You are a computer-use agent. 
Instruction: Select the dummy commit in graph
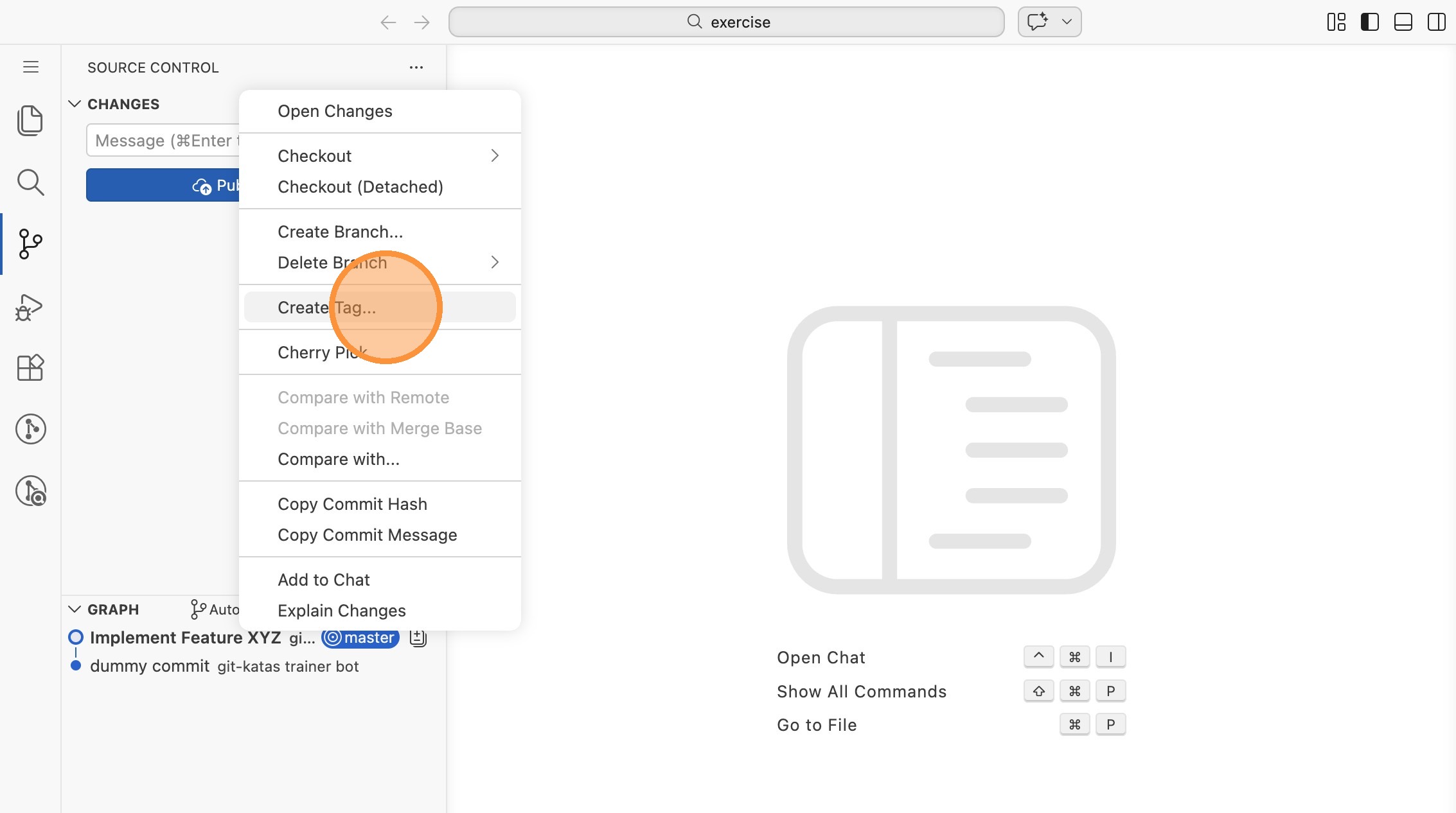pyautogui.click(x=150, y=667)
